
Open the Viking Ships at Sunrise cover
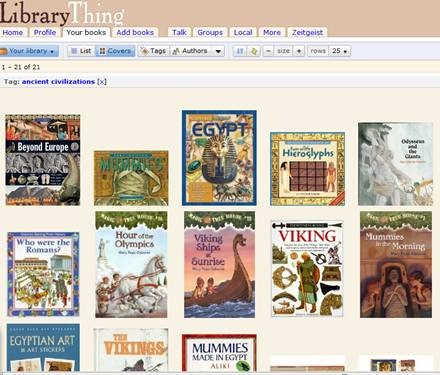[x=219, y=264]
